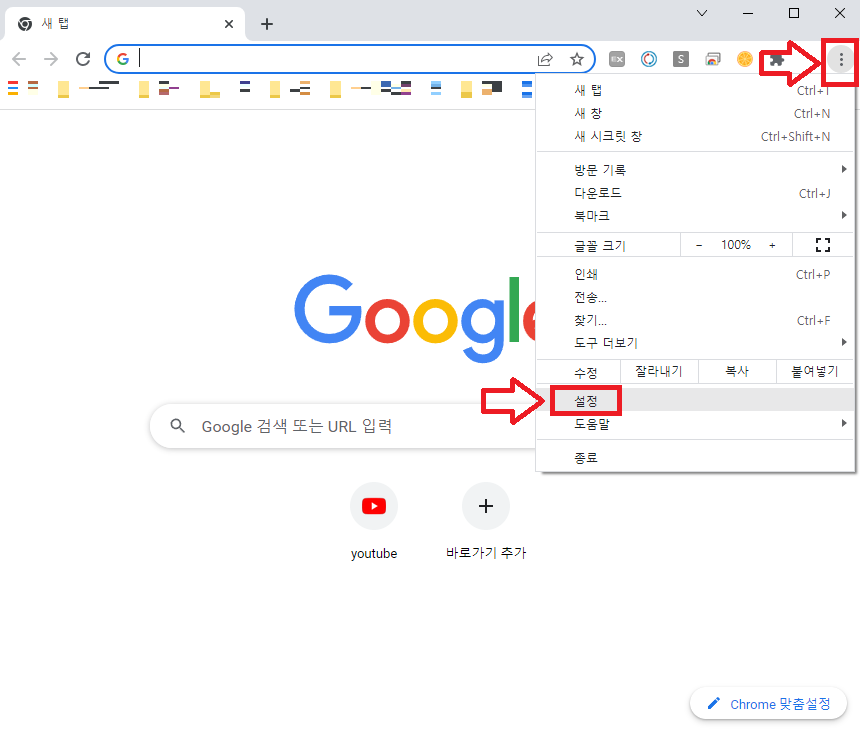
Task: Increase zoom with the plus button
Action: [772, 245]
